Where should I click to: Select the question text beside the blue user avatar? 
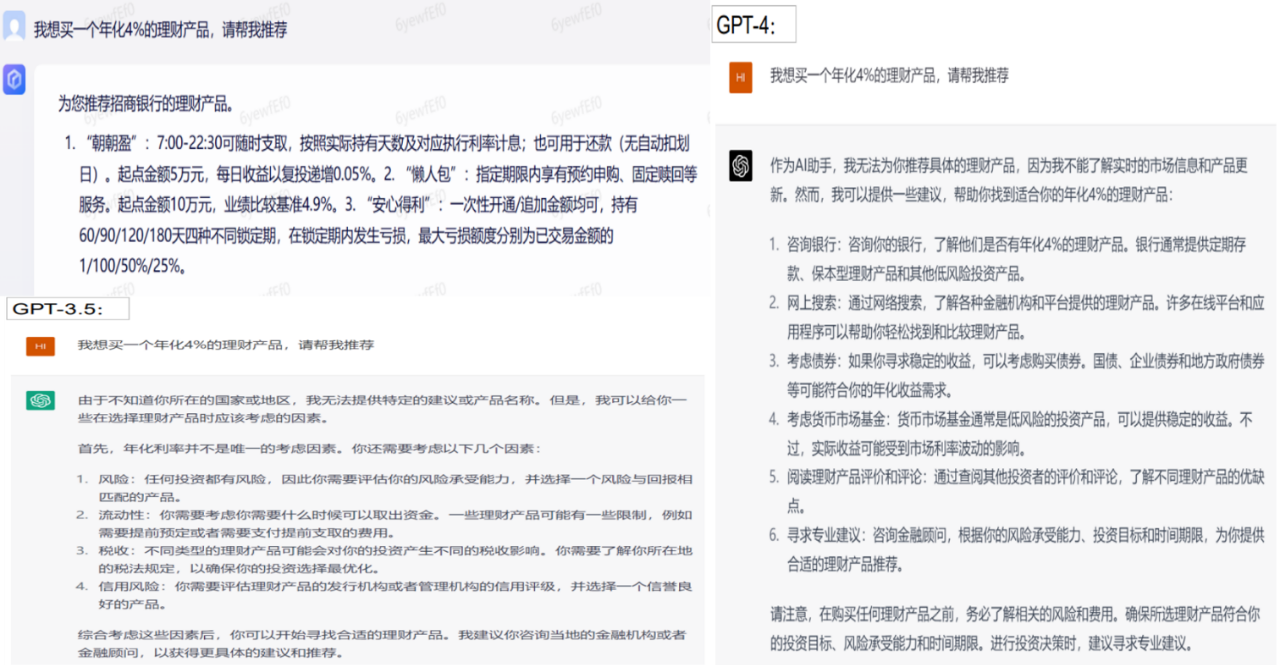pyautogui.click(x=160, y=30)
